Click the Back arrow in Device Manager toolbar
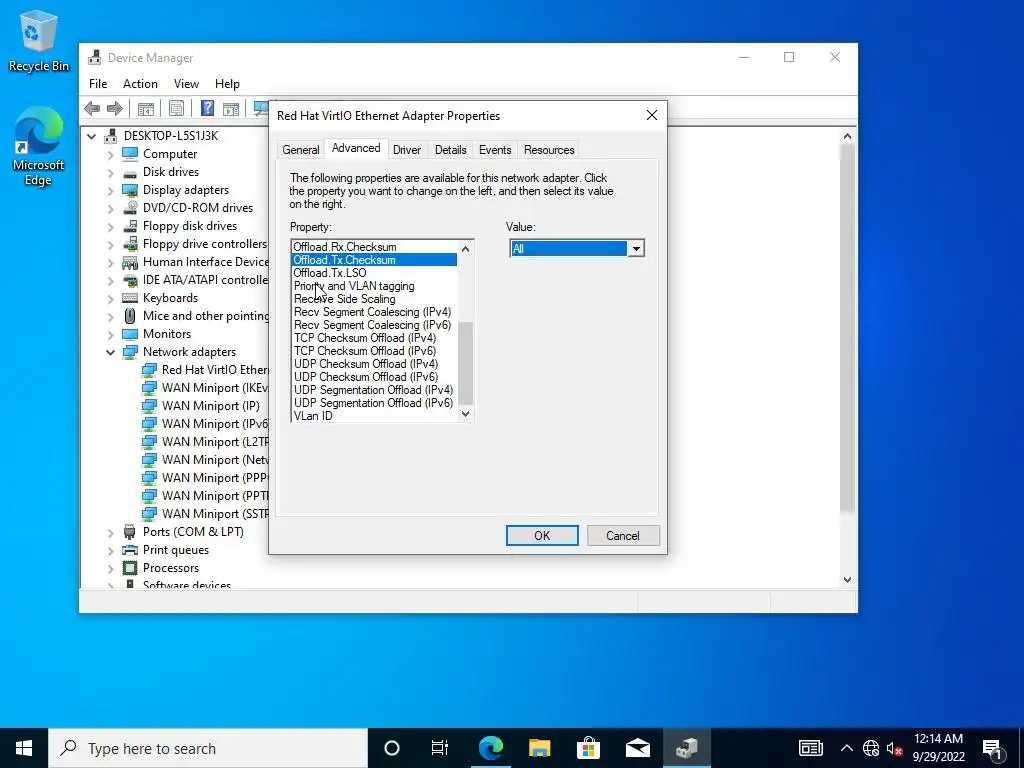Image resolution: width=1024 pixels, height=768 pixels. point(92,108)
